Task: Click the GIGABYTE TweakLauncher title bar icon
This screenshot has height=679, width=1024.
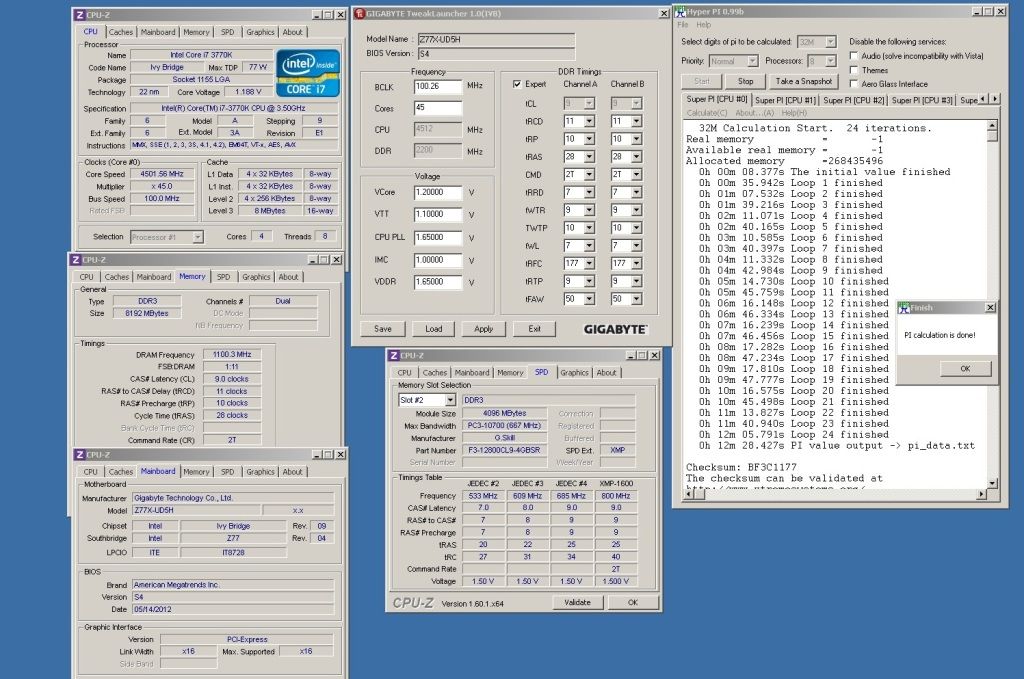Action: point(361,15)
